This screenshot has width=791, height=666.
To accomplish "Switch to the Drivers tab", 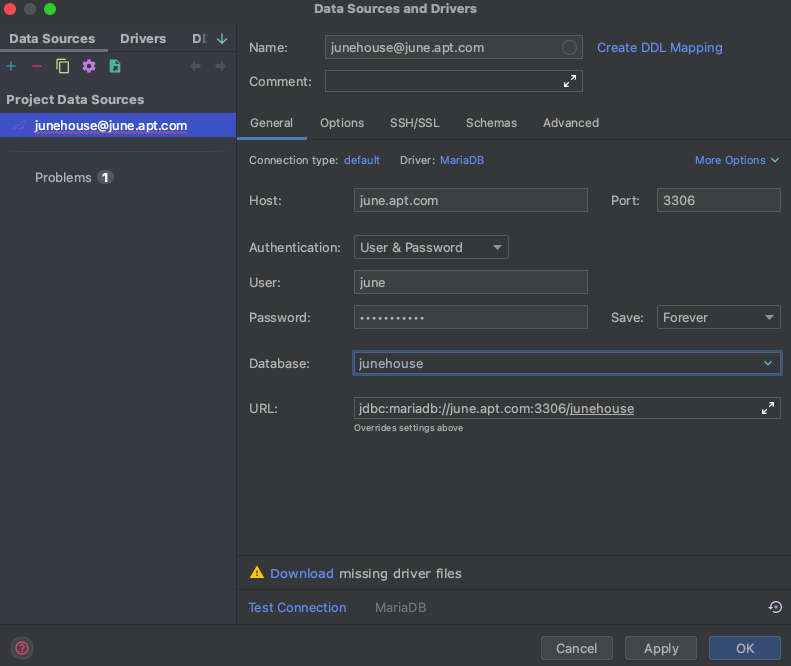I will tap(143, 39).
